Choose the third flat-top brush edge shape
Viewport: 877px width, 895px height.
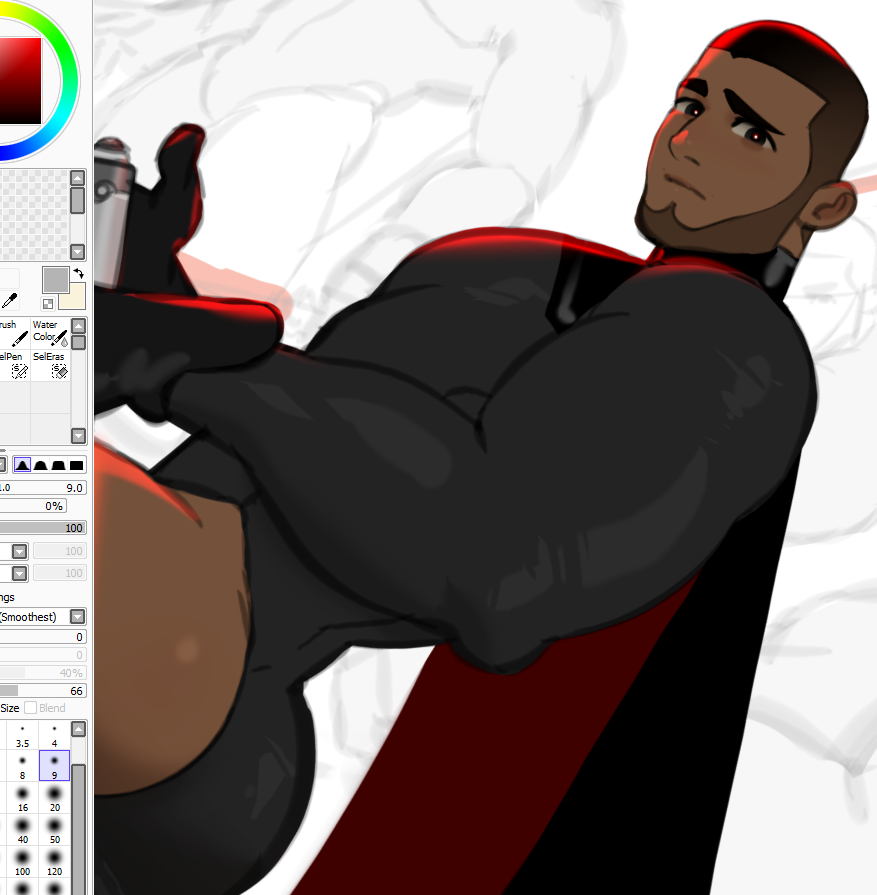(x=58, y=465)
